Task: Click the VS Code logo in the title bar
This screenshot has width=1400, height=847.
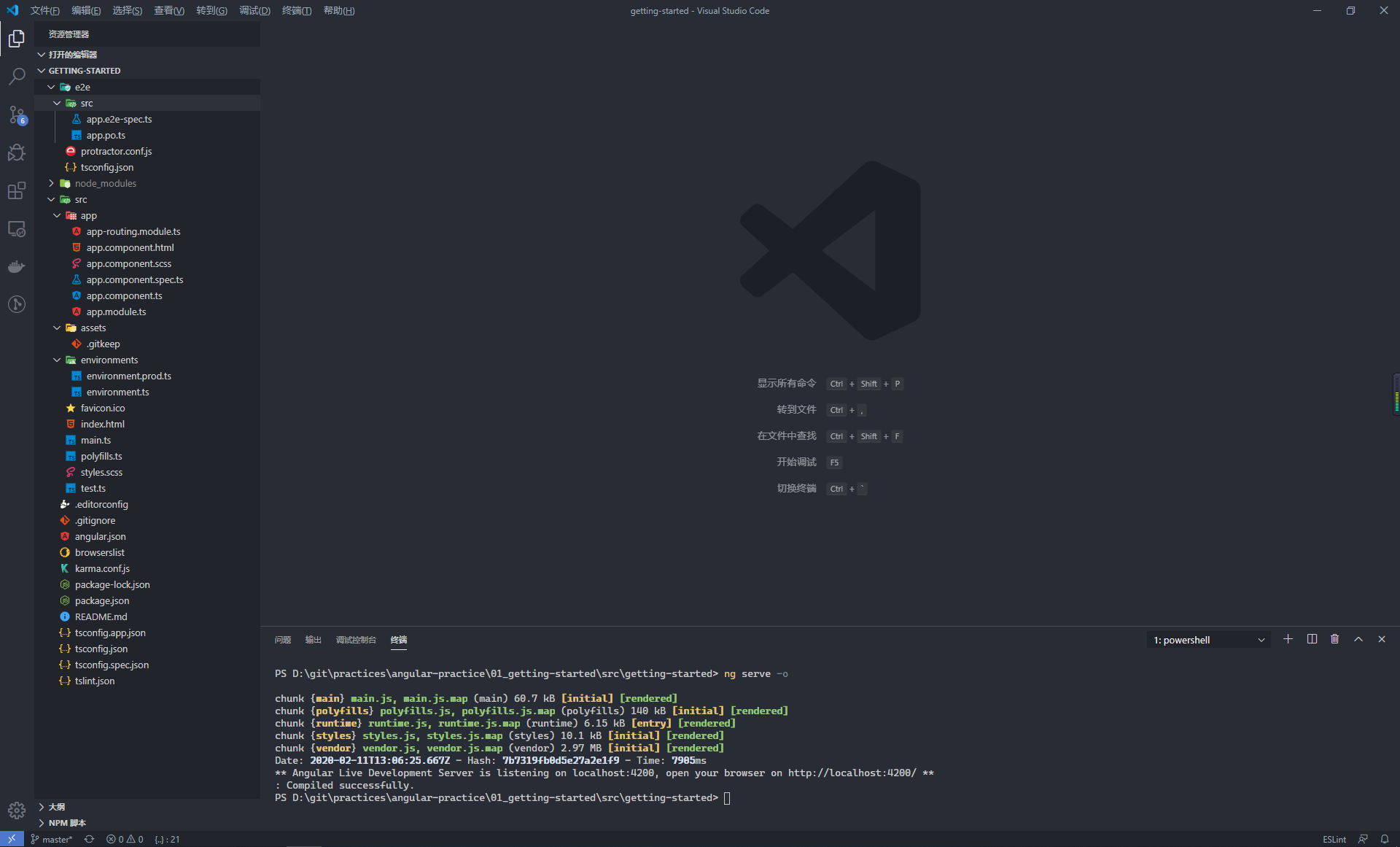Action: [x=12, y=10]
